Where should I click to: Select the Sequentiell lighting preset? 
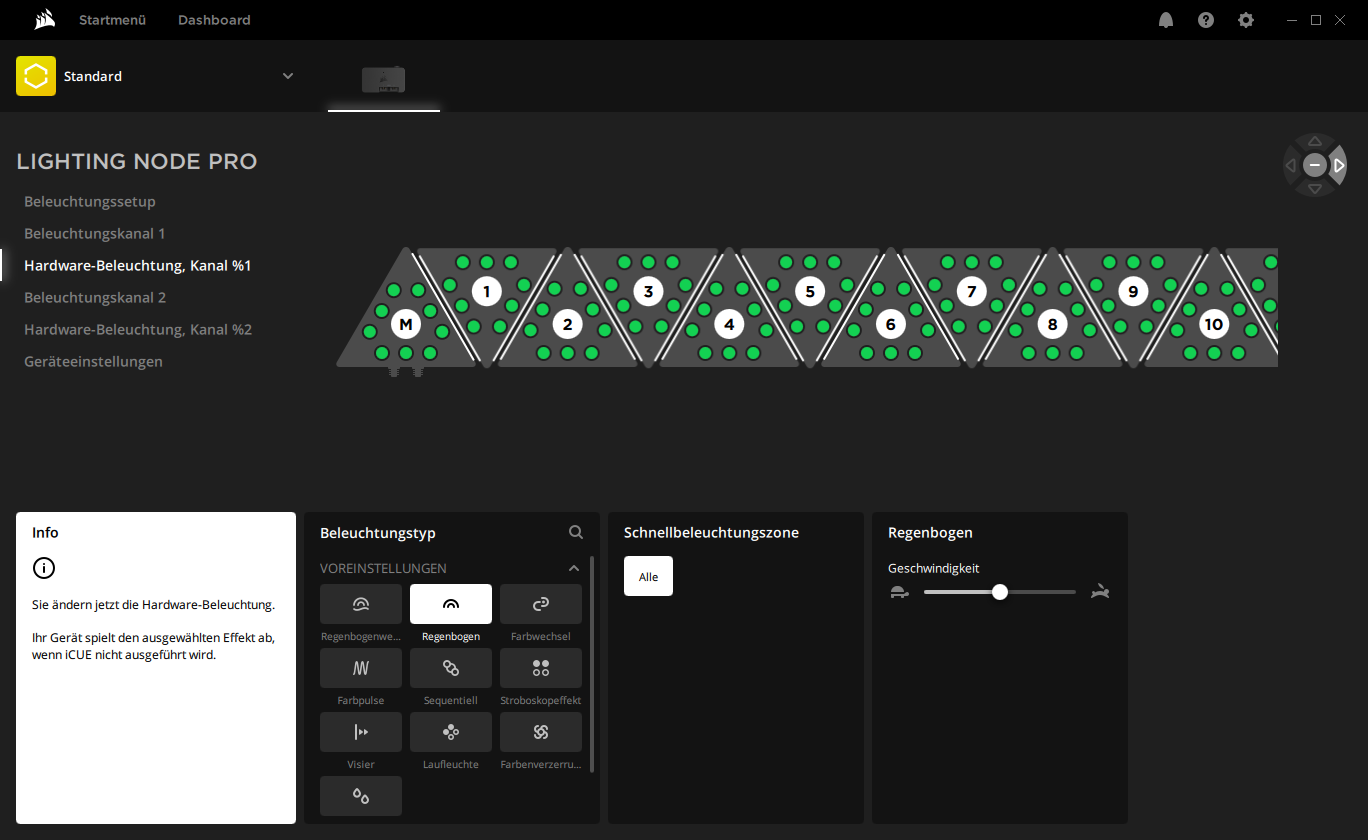pyautogui.click(x=451, y=668)
